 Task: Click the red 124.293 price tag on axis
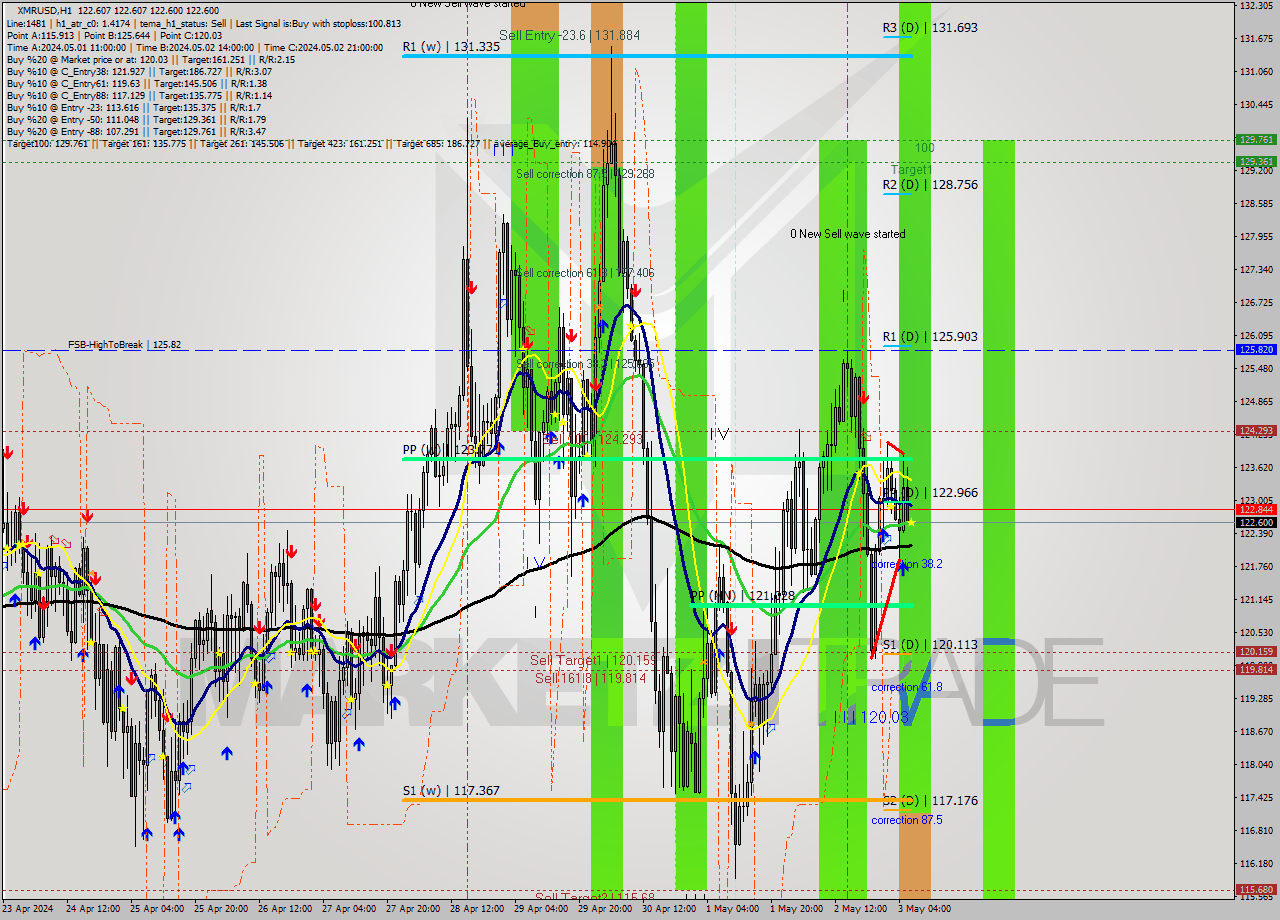1256,431
